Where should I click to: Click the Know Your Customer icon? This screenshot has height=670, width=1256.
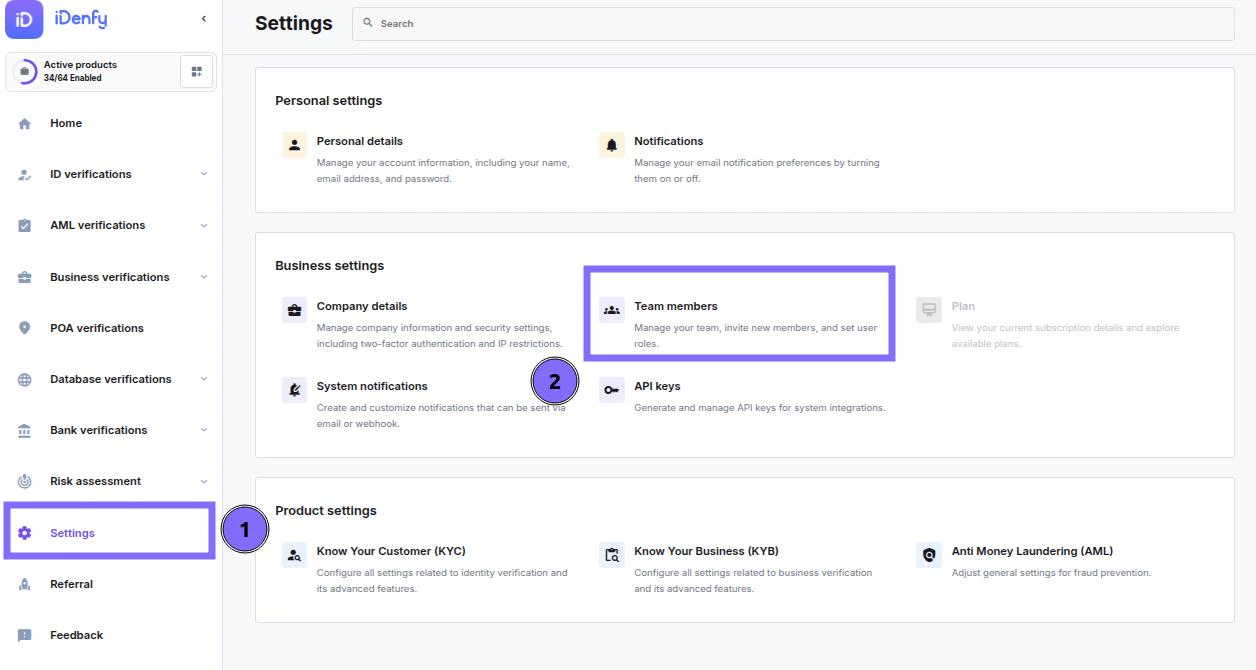point(294,555)
